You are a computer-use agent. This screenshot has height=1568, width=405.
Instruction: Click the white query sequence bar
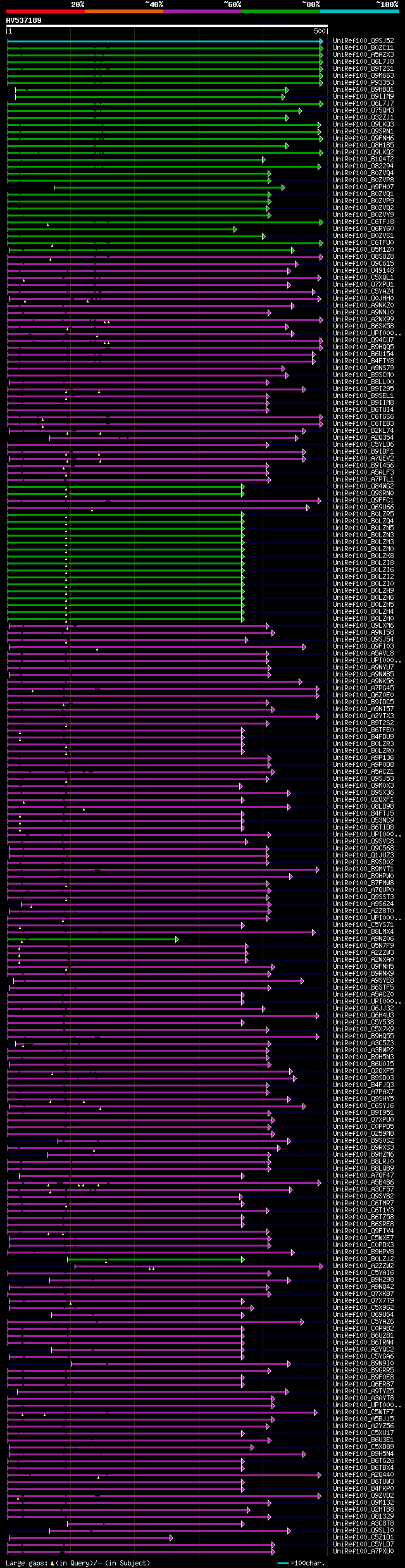[x=166, y=27]
